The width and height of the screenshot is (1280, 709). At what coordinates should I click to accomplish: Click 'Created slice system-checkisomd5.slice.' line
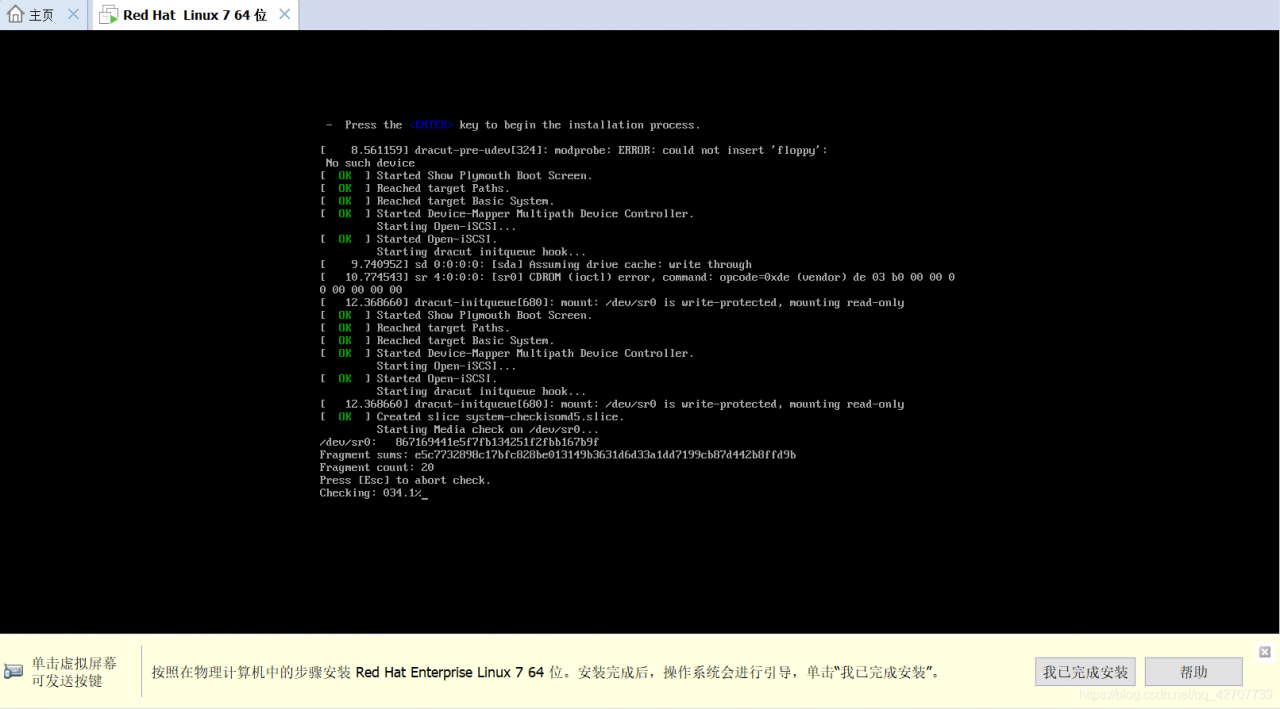472,416
